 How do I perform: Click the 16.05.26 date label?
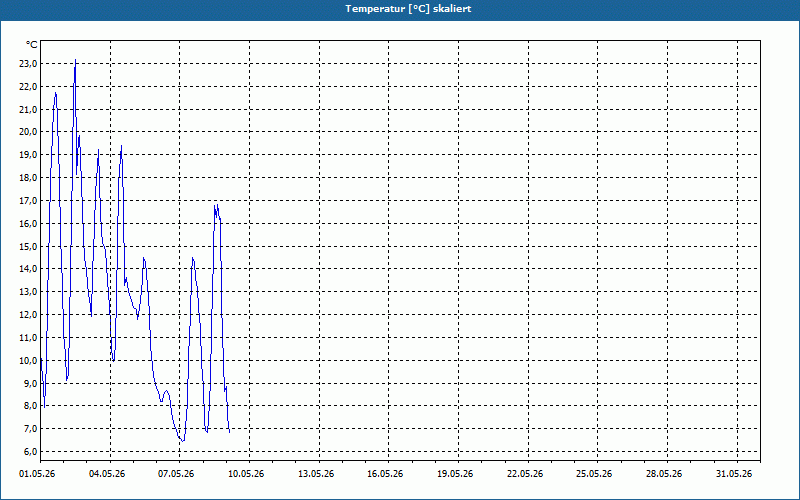coord(385,474)
